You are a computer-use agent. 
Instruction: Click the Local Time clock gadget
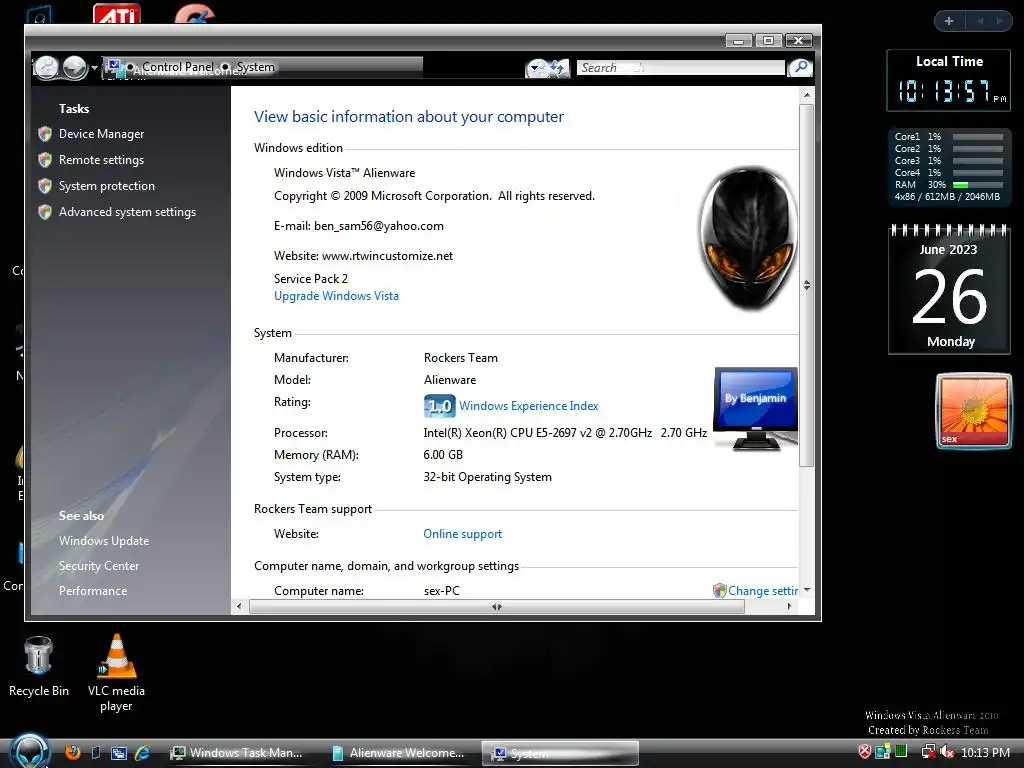coord(949,80)
